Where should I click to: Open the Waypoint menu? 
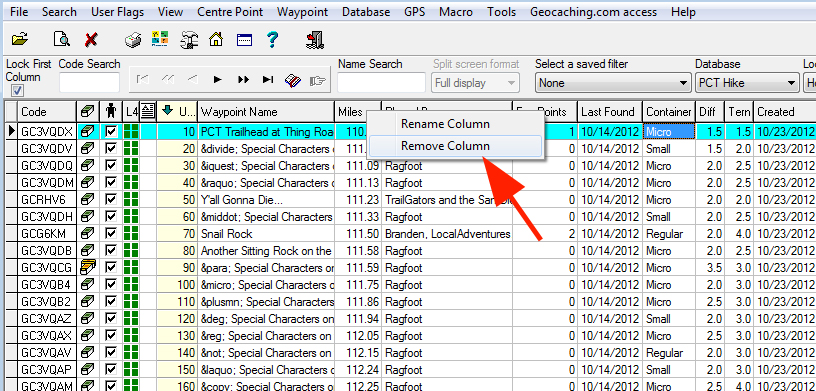click(x=302, y=11)
